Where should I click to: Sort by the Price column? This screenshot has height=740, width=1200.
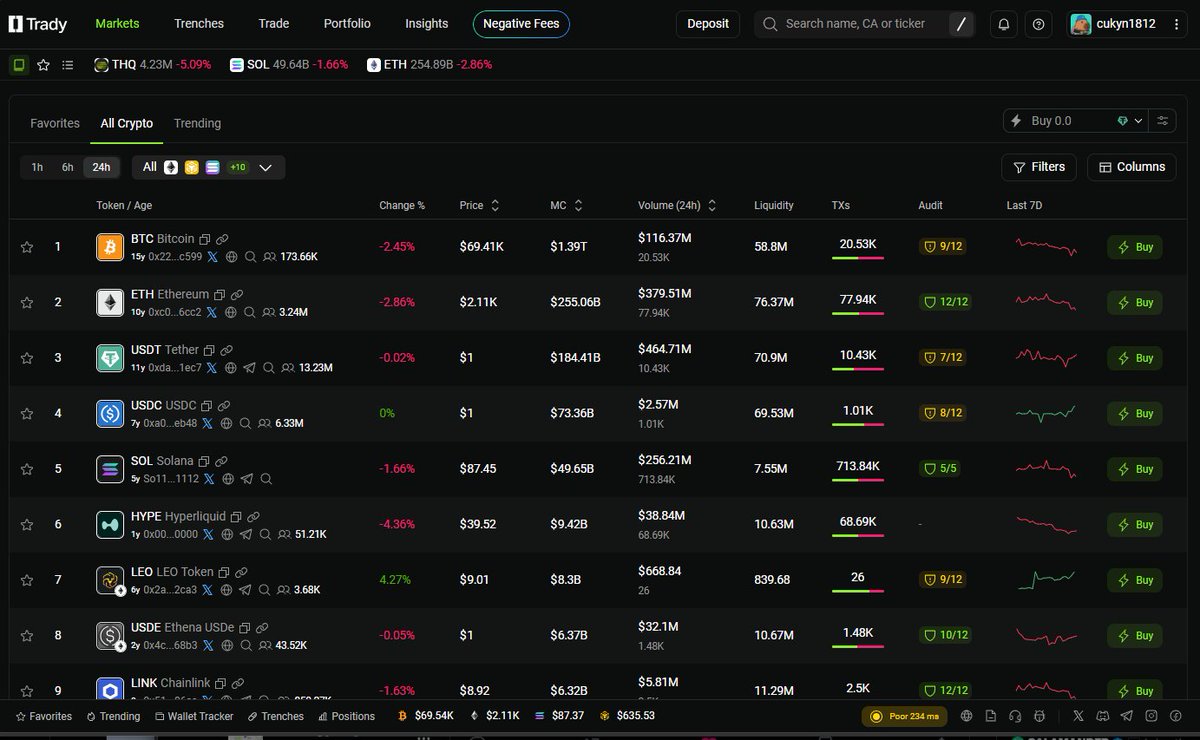point(479,205)
